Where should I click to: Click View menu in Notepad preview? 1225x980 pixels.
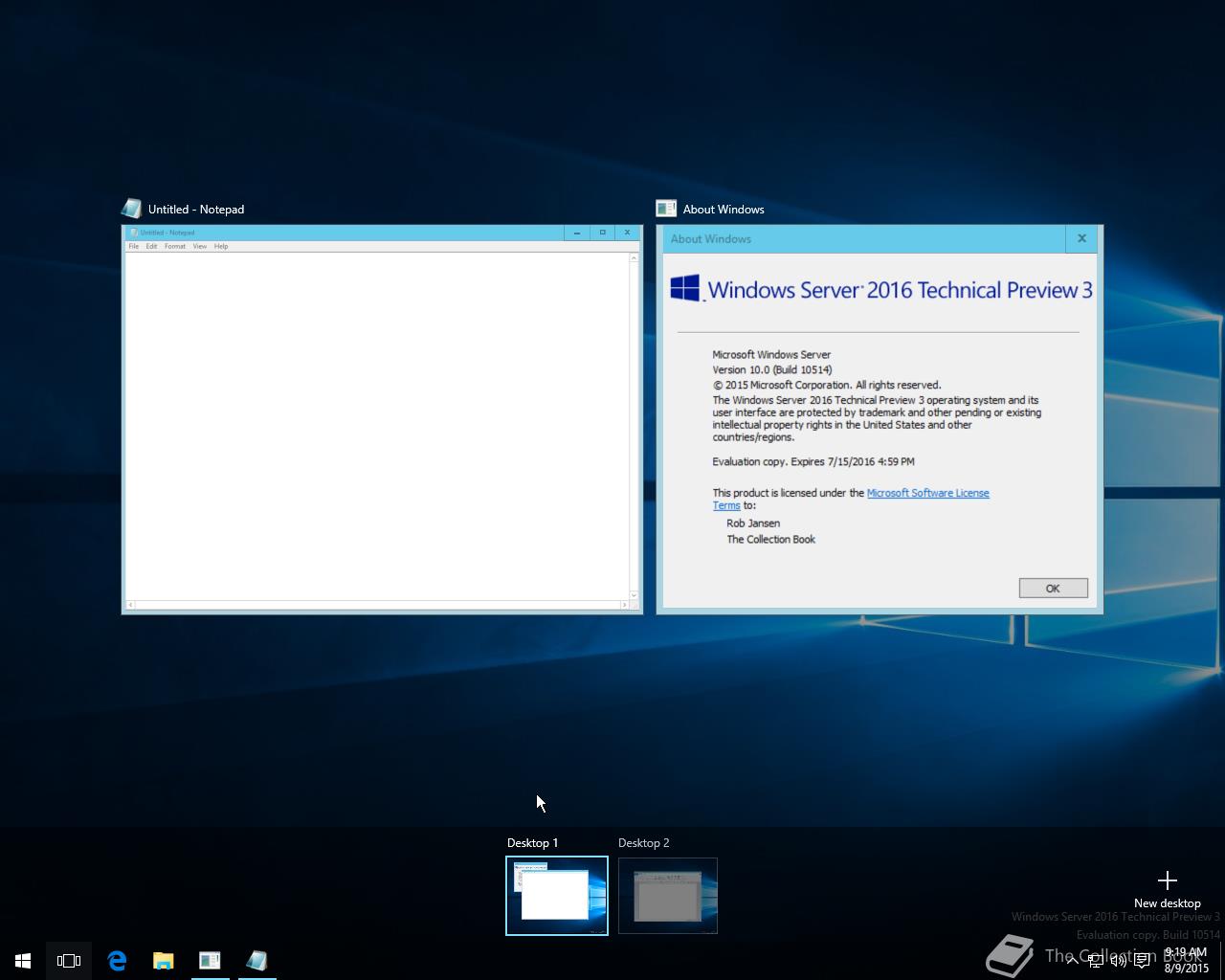point(199,246)
